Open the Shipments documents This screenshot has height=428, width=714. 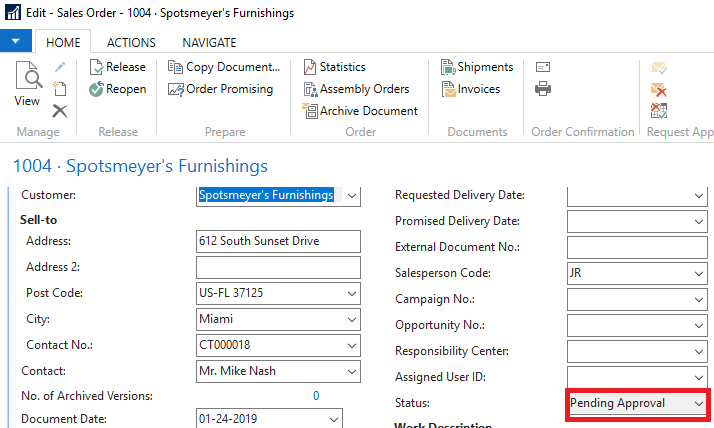click(477, 67)
